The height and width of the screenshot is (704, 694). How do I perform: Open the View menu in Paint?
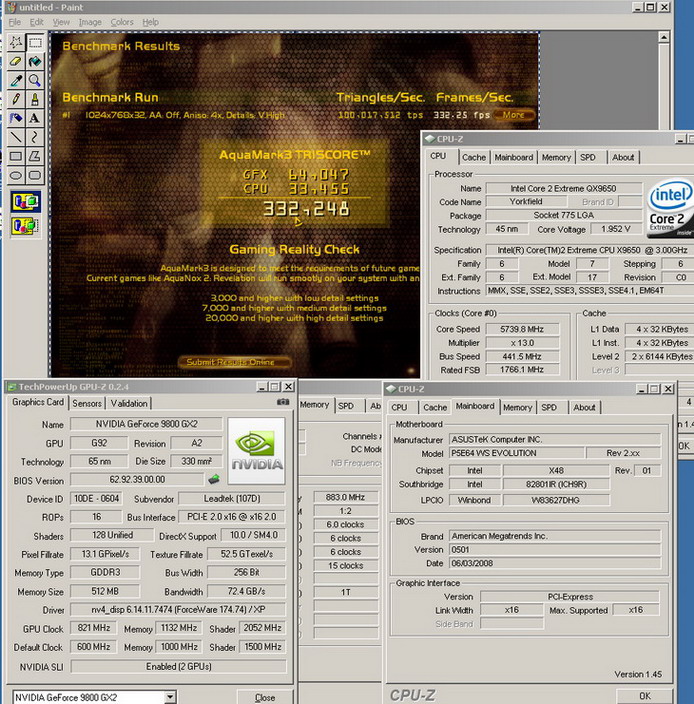(61, 22)
